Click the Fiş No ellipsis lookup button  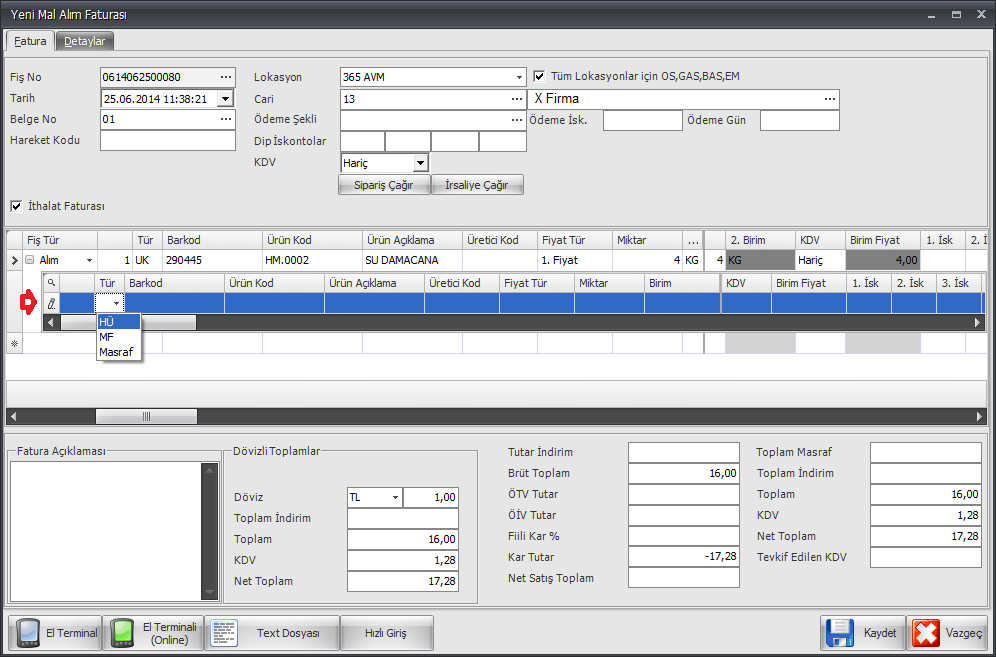[226, 77]
